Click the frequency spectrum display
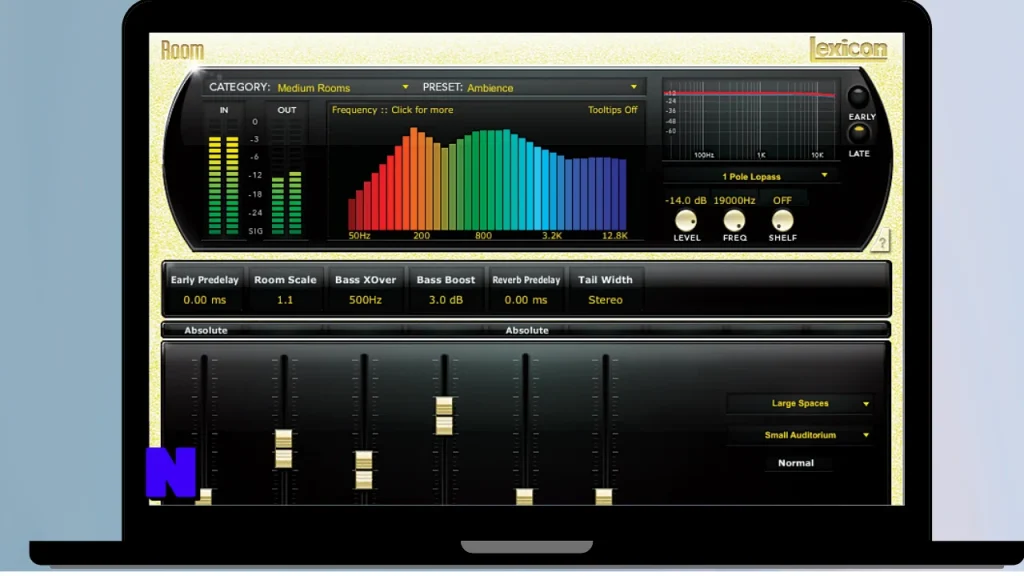This screenshot has width=1024, height=576. pos(487,179)
